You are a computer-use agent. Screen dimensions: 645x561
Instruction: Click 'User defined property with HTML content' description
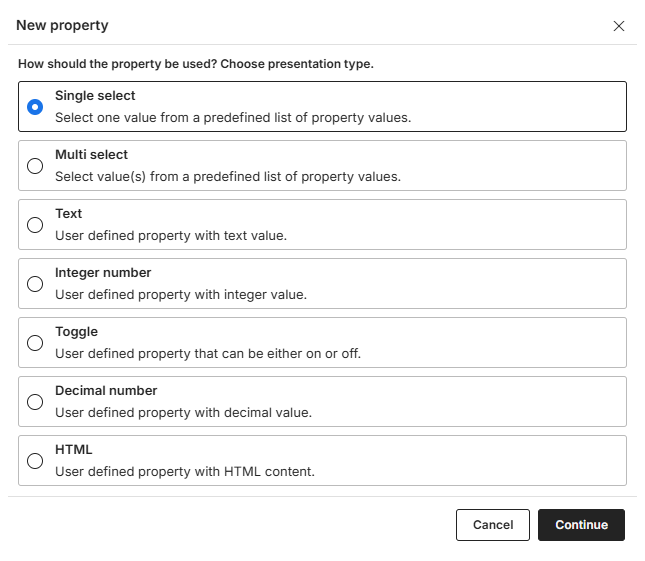tap(185, 471)
